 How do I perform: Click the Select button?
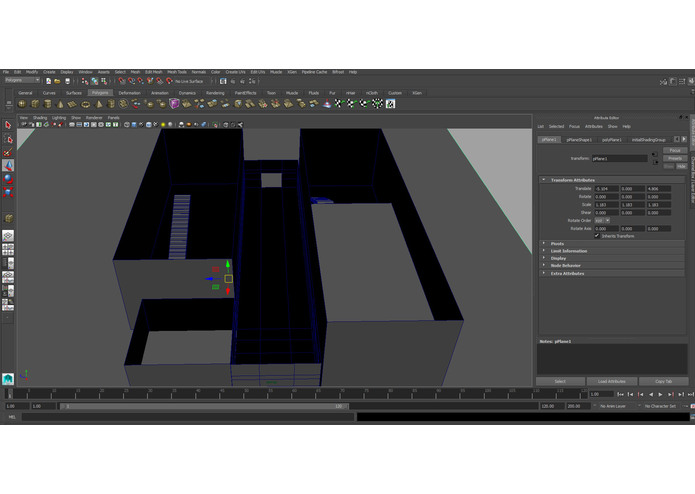point(560,381)
